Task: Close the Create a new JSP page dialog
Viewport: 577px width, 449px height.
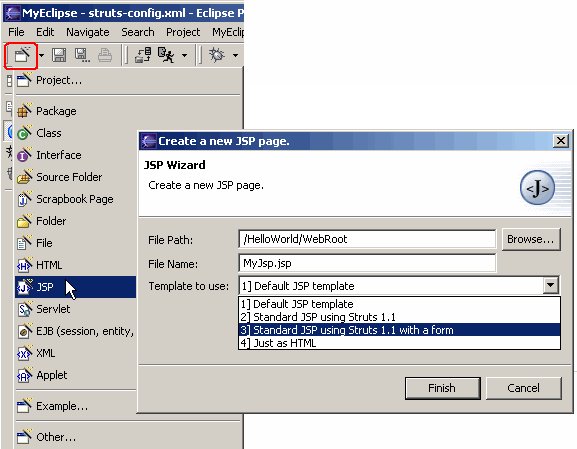Action: click(x=560, y=141)
